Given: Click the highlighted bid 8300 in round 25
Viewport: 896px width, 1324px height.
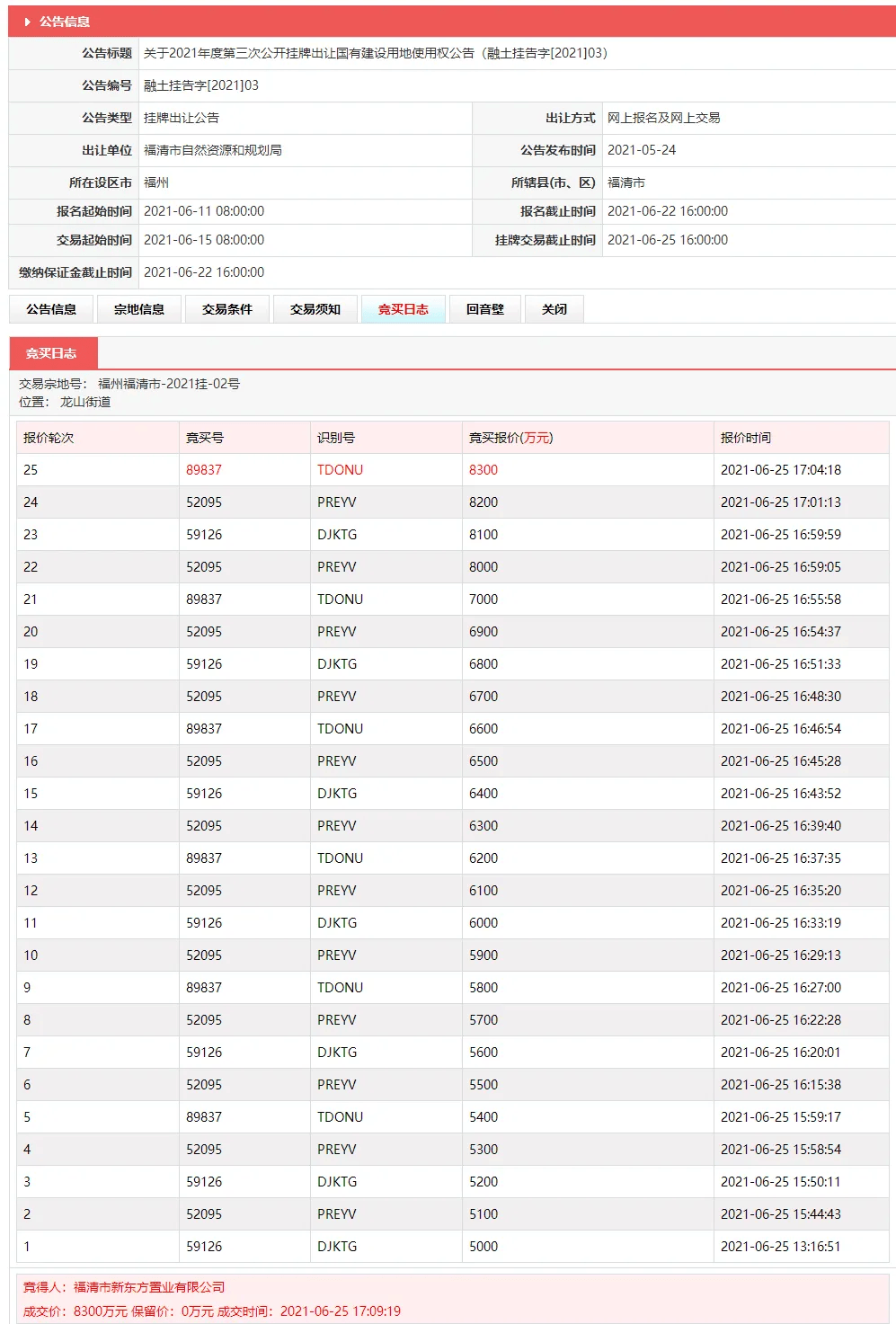Looking at the screenshot, I should [x=483, y=469].
